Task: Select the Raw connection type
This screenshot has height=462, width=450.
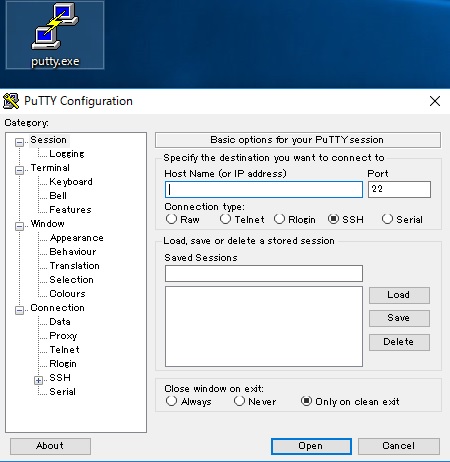Action: point(183,219)
